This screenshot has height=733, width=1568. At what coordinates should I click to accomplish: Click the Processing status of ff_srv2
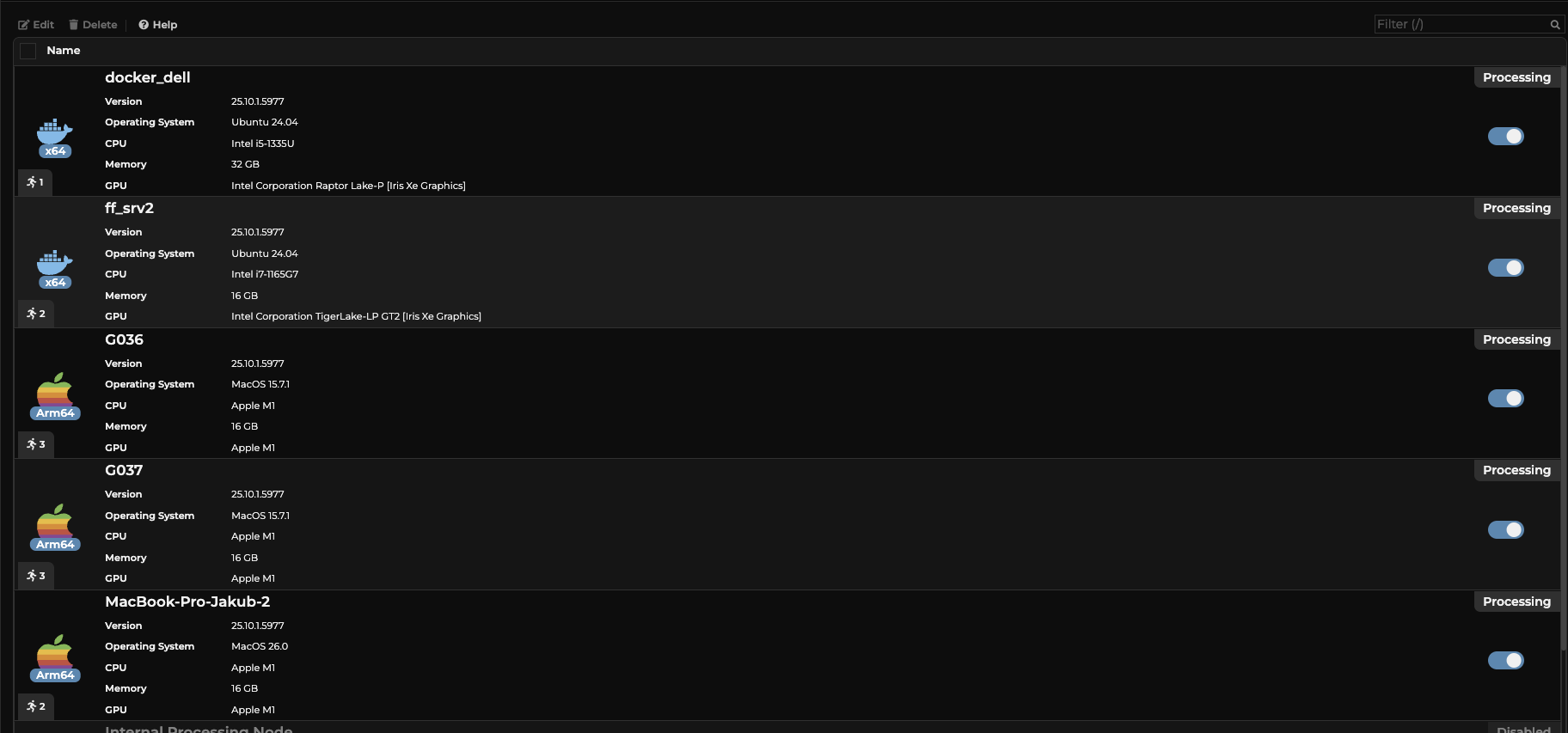pos(1516,208)
